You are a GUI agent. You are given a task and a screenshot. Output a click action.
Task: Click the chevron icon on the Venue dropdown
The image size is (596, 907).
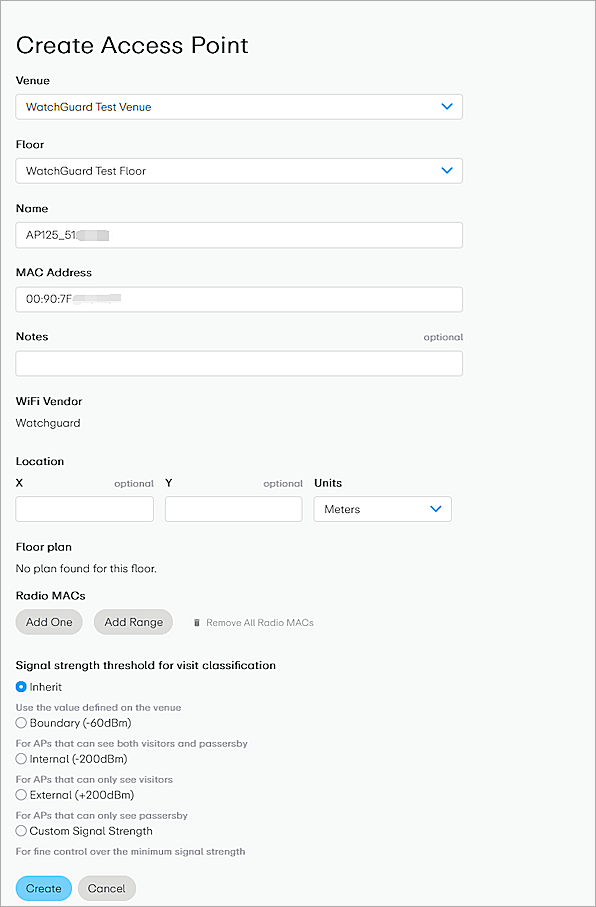tap(447, 106)
